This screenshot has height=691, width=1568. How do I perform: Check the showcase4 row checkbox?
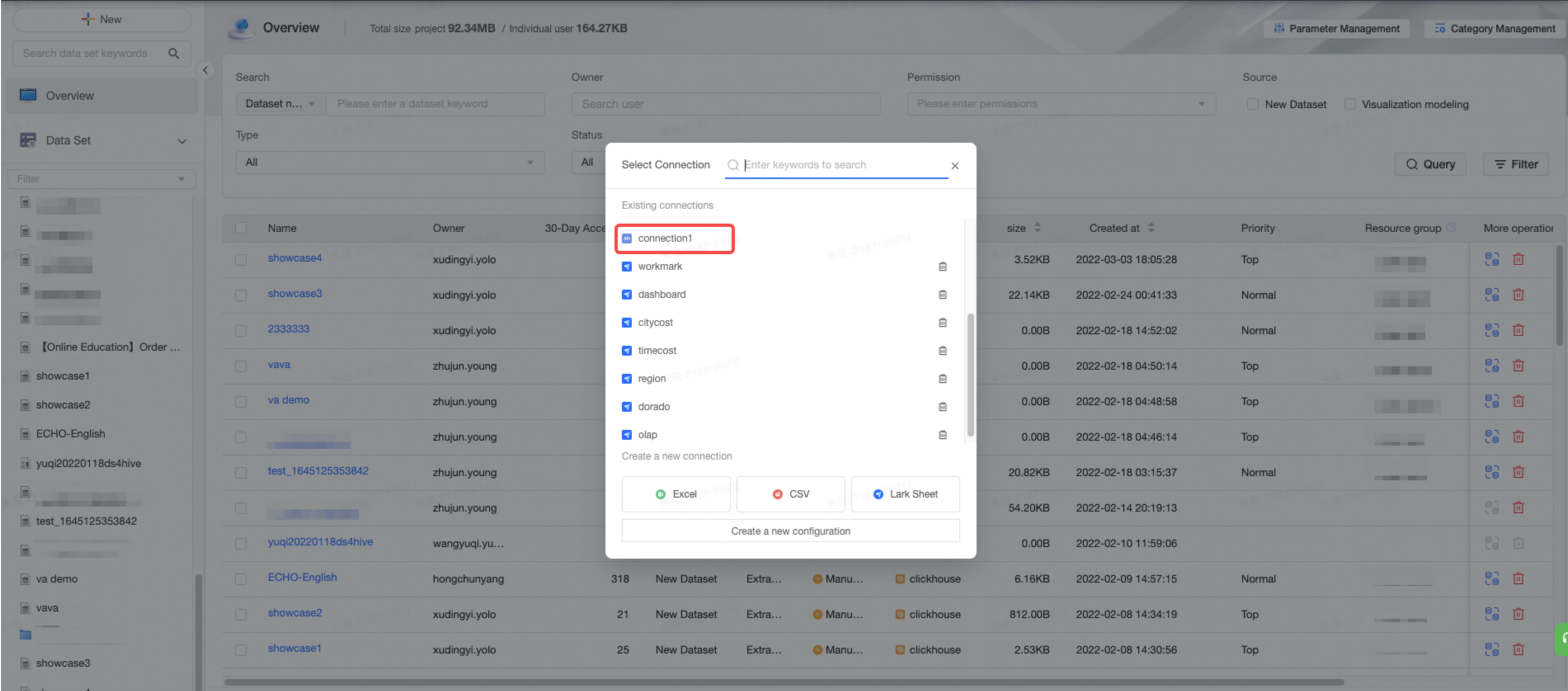[x=241, y=259]
